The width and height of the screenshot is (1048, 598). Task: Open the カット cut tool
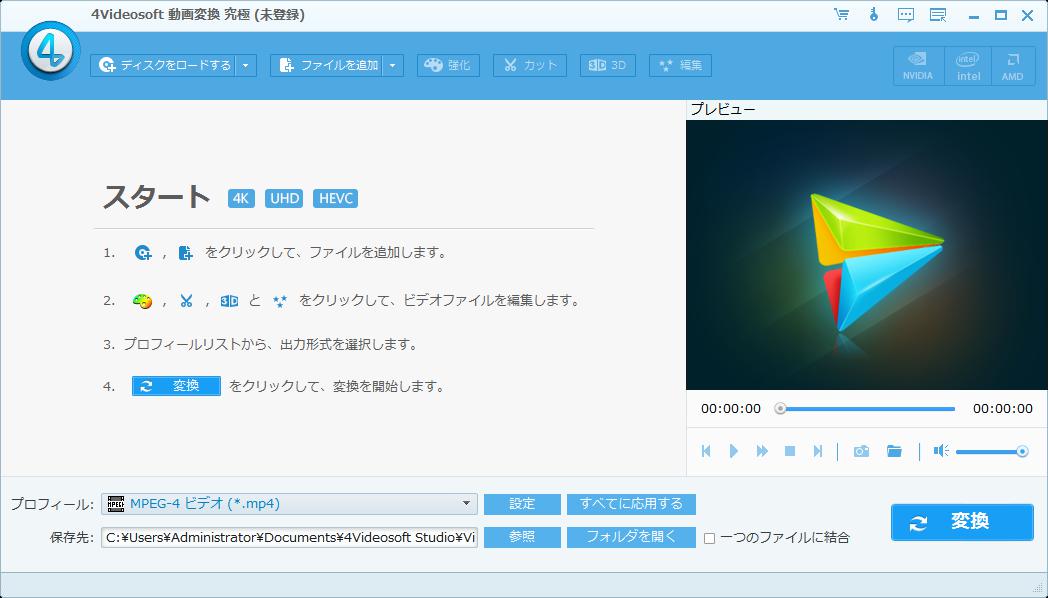[530, 65]
